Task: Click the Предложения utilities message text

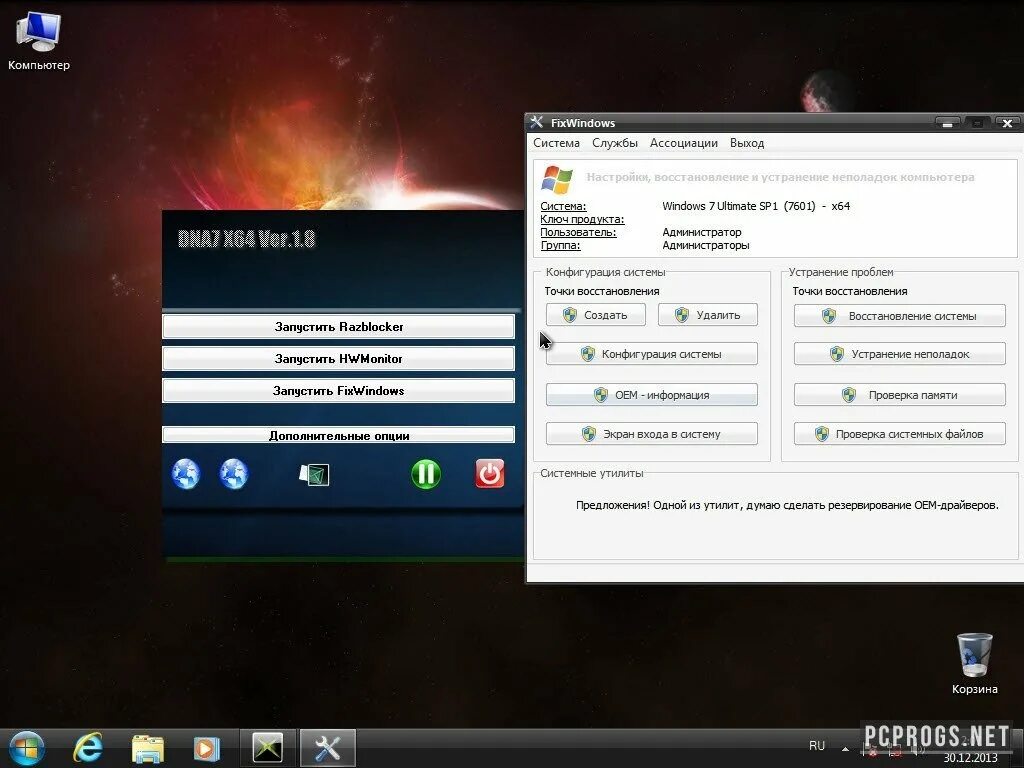Action: coord(787,505)
